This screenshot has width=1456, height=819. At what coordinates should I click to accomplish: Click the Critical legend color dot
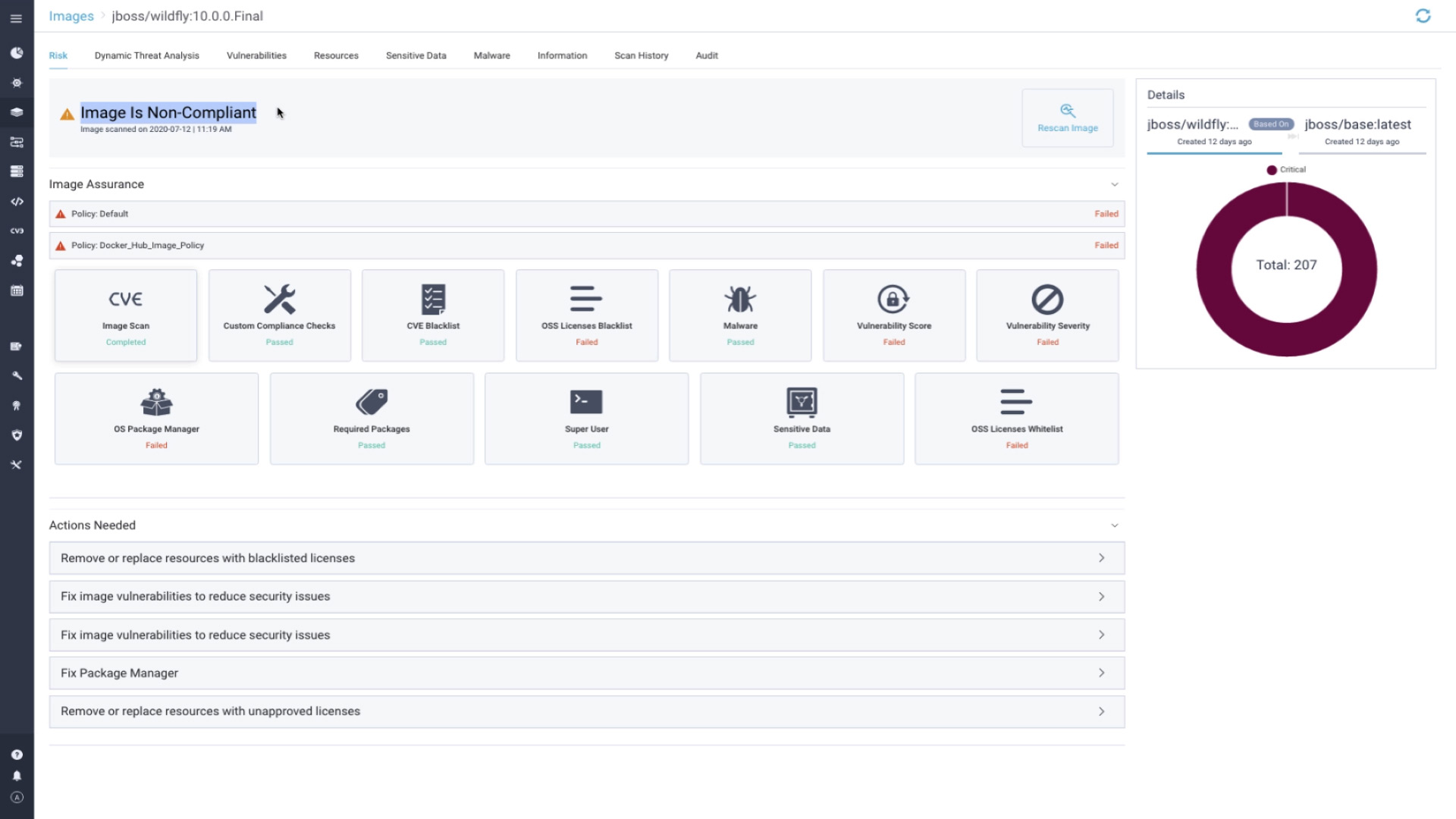tap(1272, 170)
